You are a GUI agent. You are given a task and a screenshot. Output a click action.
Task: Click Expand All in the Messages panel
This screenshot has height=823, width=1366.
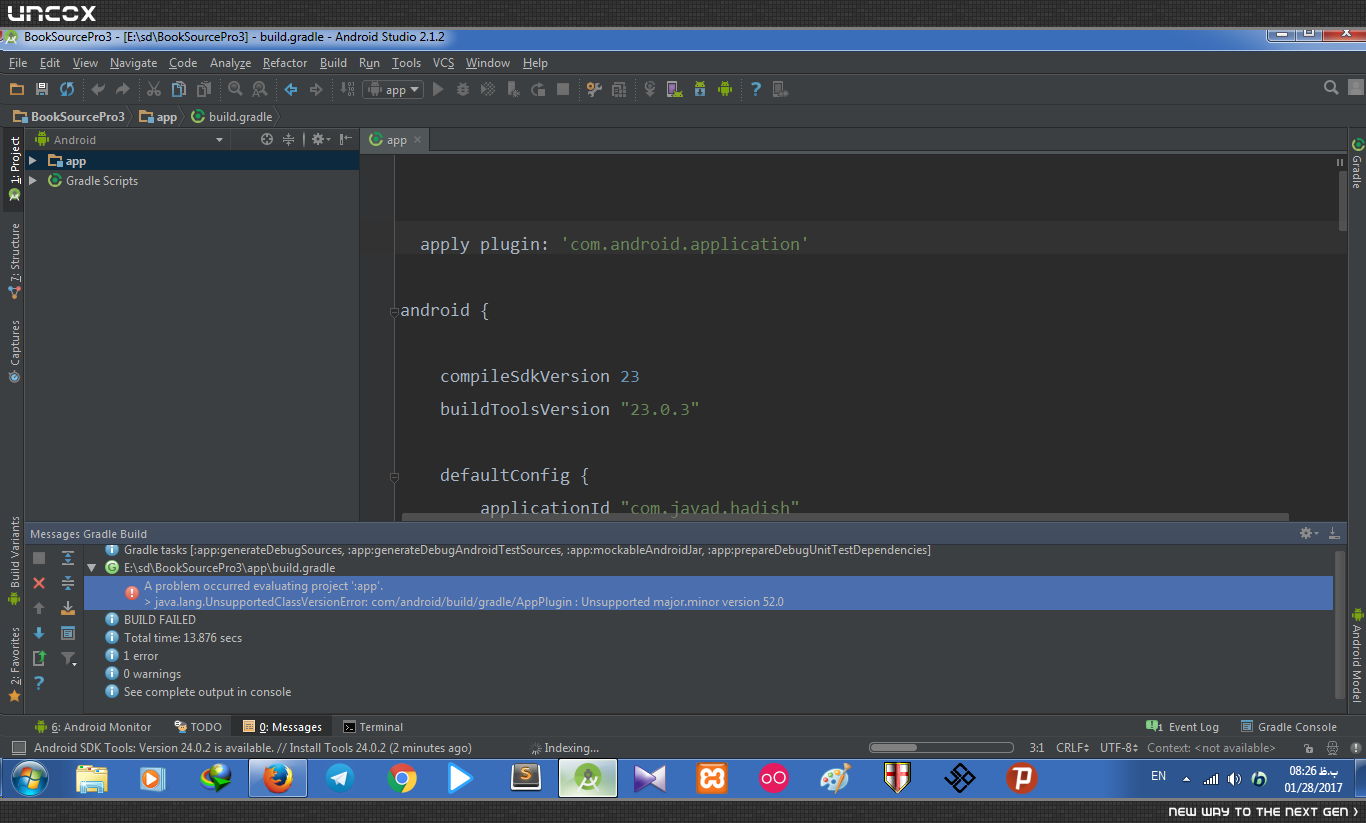[x=68, y=558]
